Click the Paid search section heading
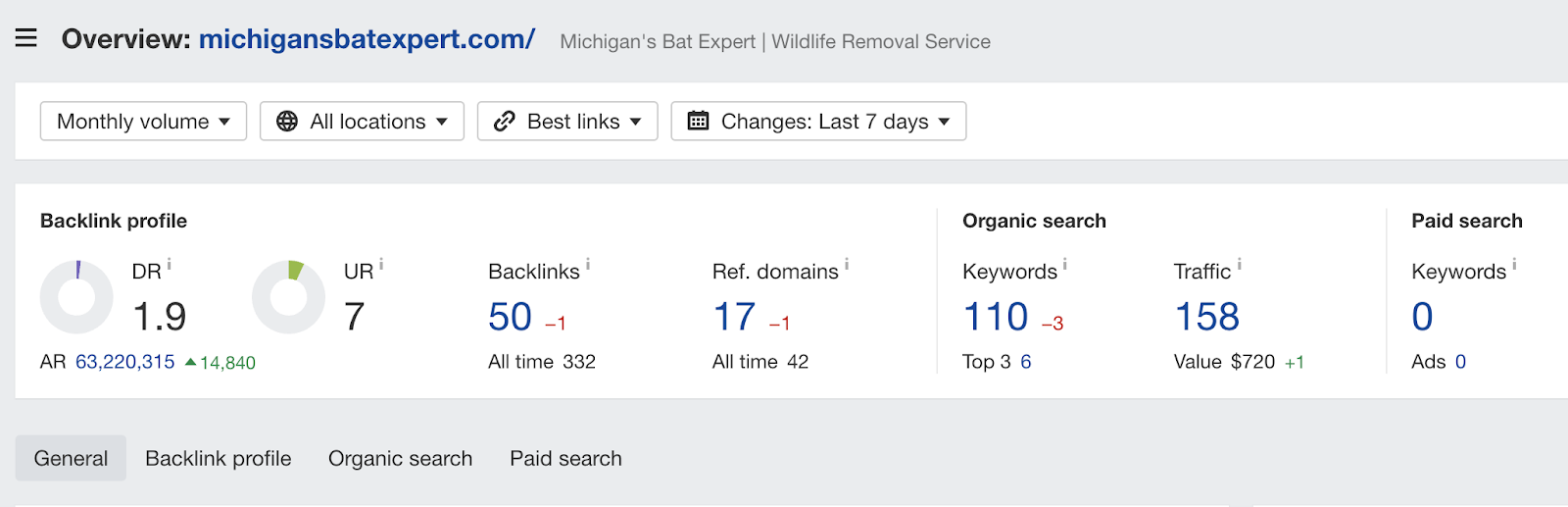The height and width of the screenshot is (507, 1568). [x=1467, y=221]
